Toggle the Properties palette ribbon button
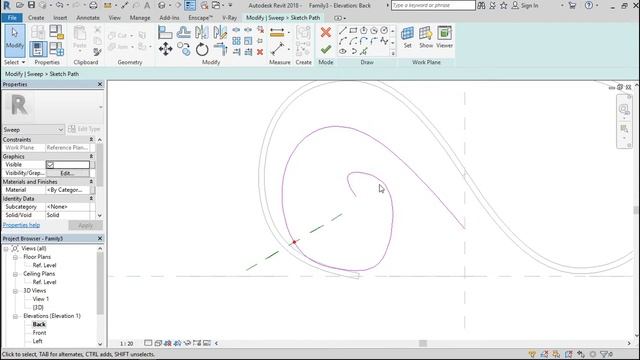Image resolution: width=640 pixels, height=360 pixels. 38,49
